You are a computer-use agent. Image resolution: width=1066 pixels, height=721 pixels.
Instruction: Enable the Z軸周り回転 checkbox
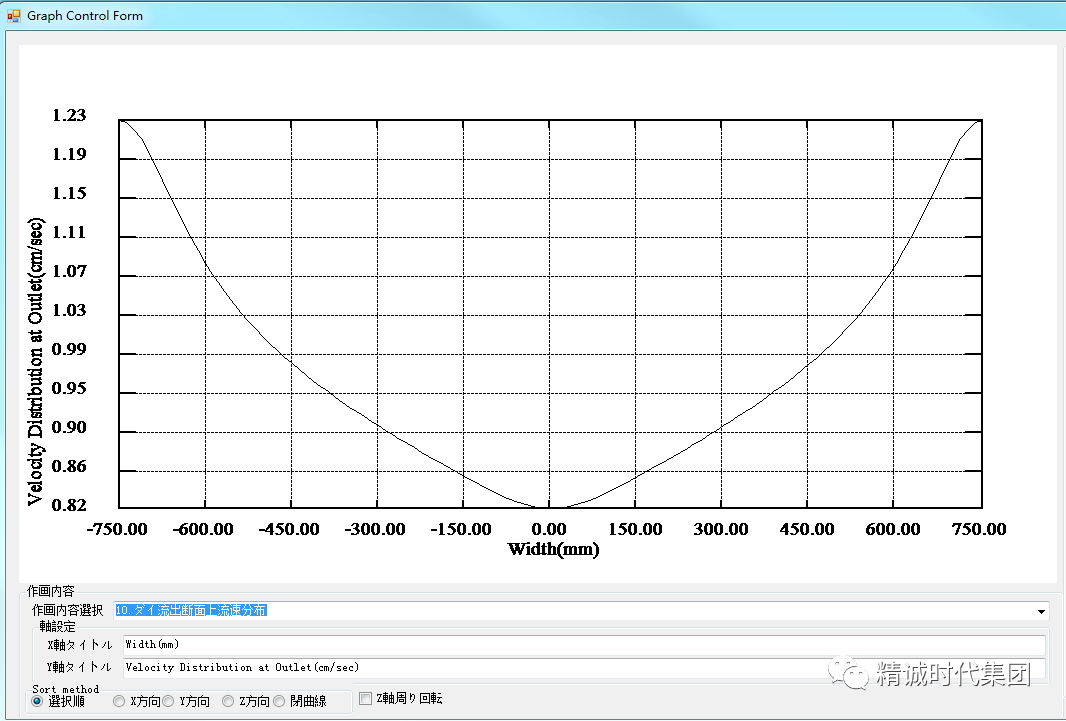click(x=366, y=698)
